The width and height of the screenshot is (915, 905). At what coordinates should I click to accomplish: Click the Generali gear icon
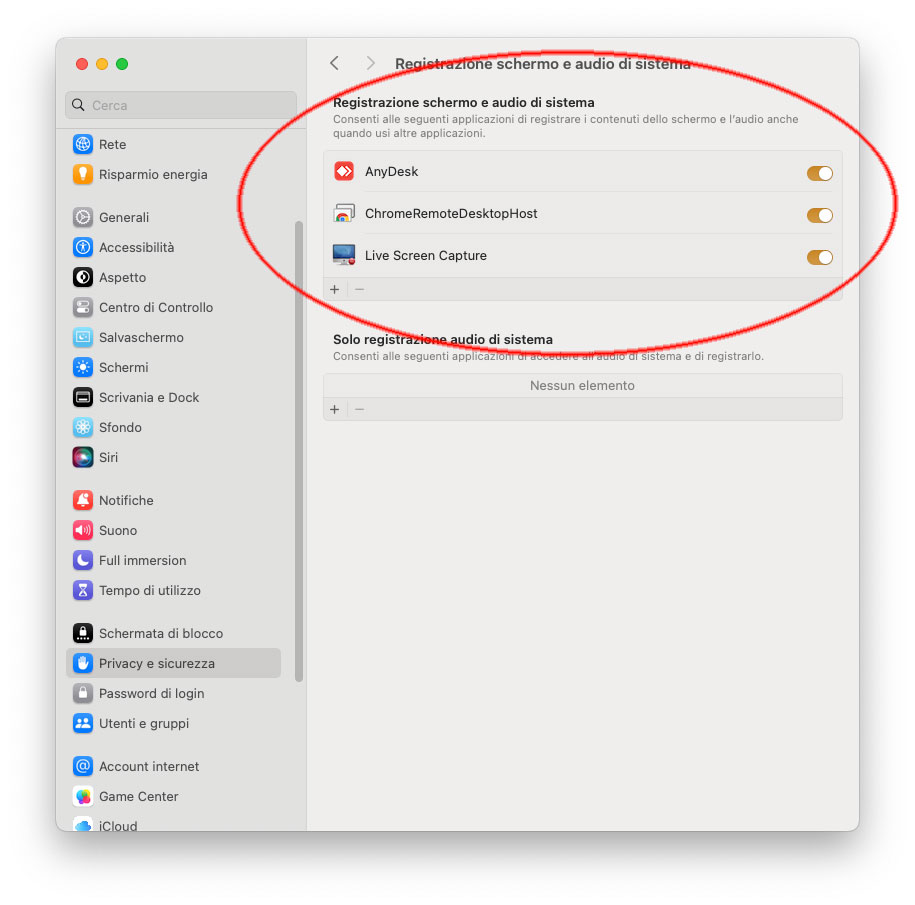point(83,217)
